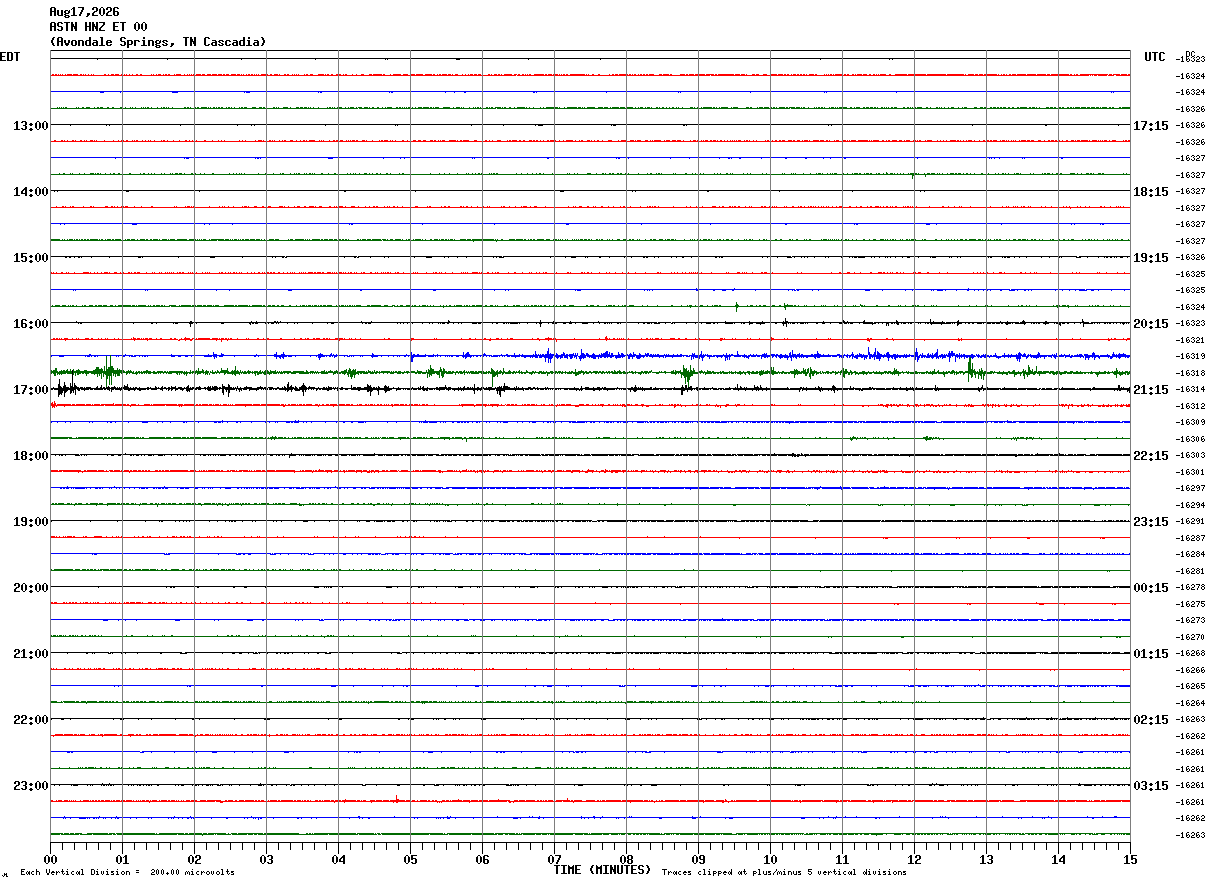Click the traces clipped footnote text
Viewport: 1210px width, 886px height.
tap(784, 873)
